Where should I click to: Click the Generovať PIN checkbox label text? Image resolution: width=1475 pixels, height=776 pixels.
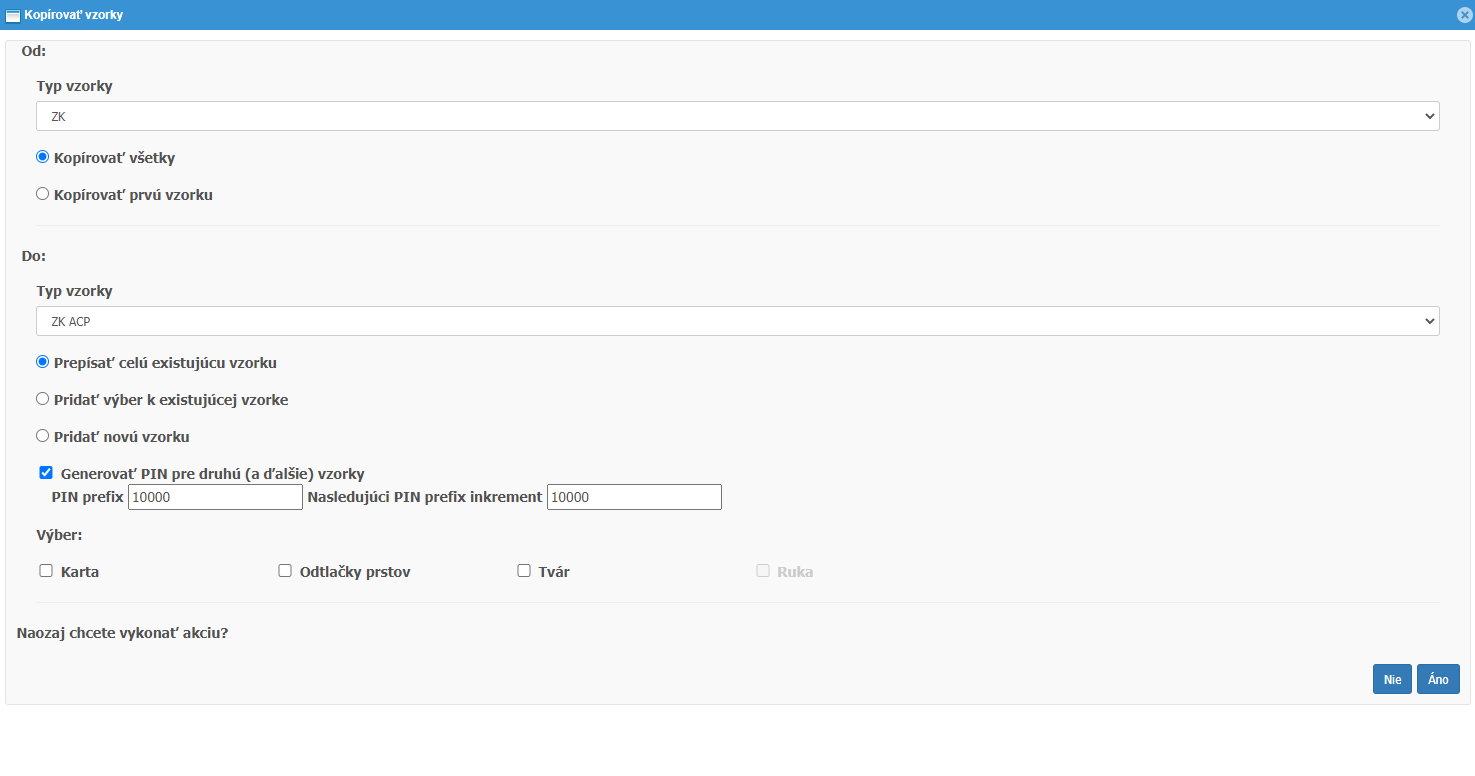tap(212, 474)
